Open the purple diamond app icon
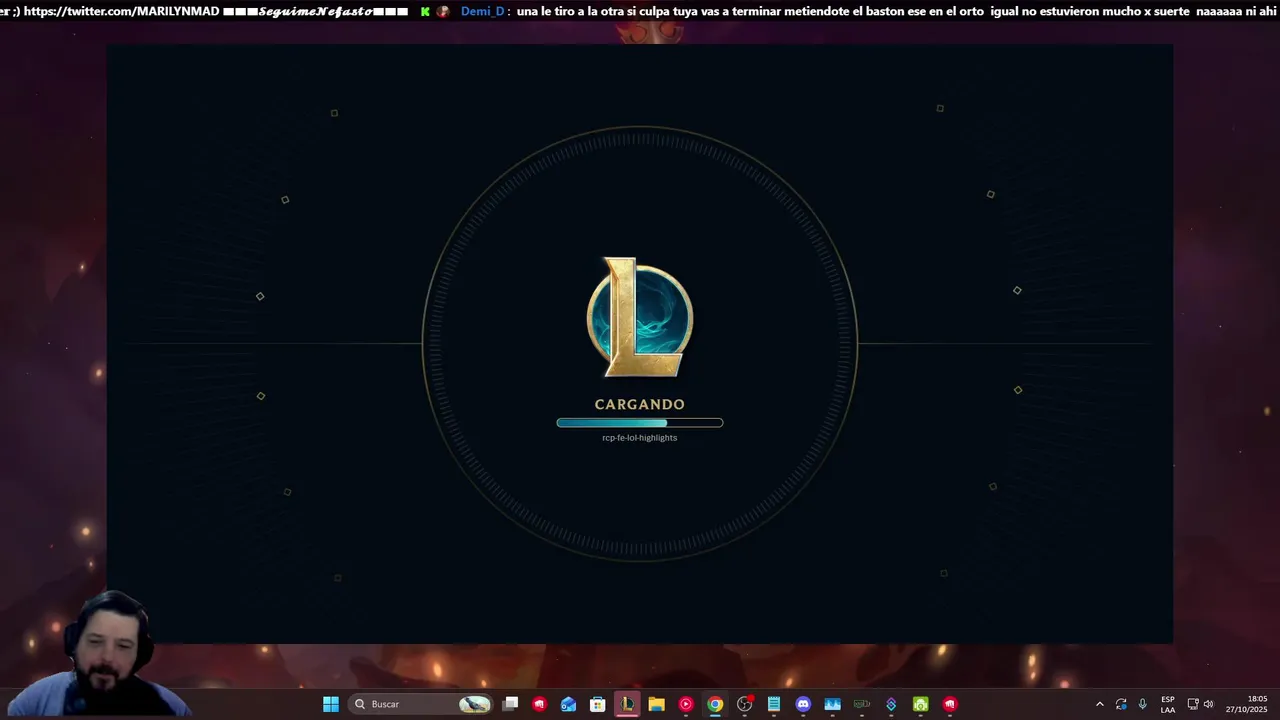The image size is (1280, 720). [x=891, y=704]
